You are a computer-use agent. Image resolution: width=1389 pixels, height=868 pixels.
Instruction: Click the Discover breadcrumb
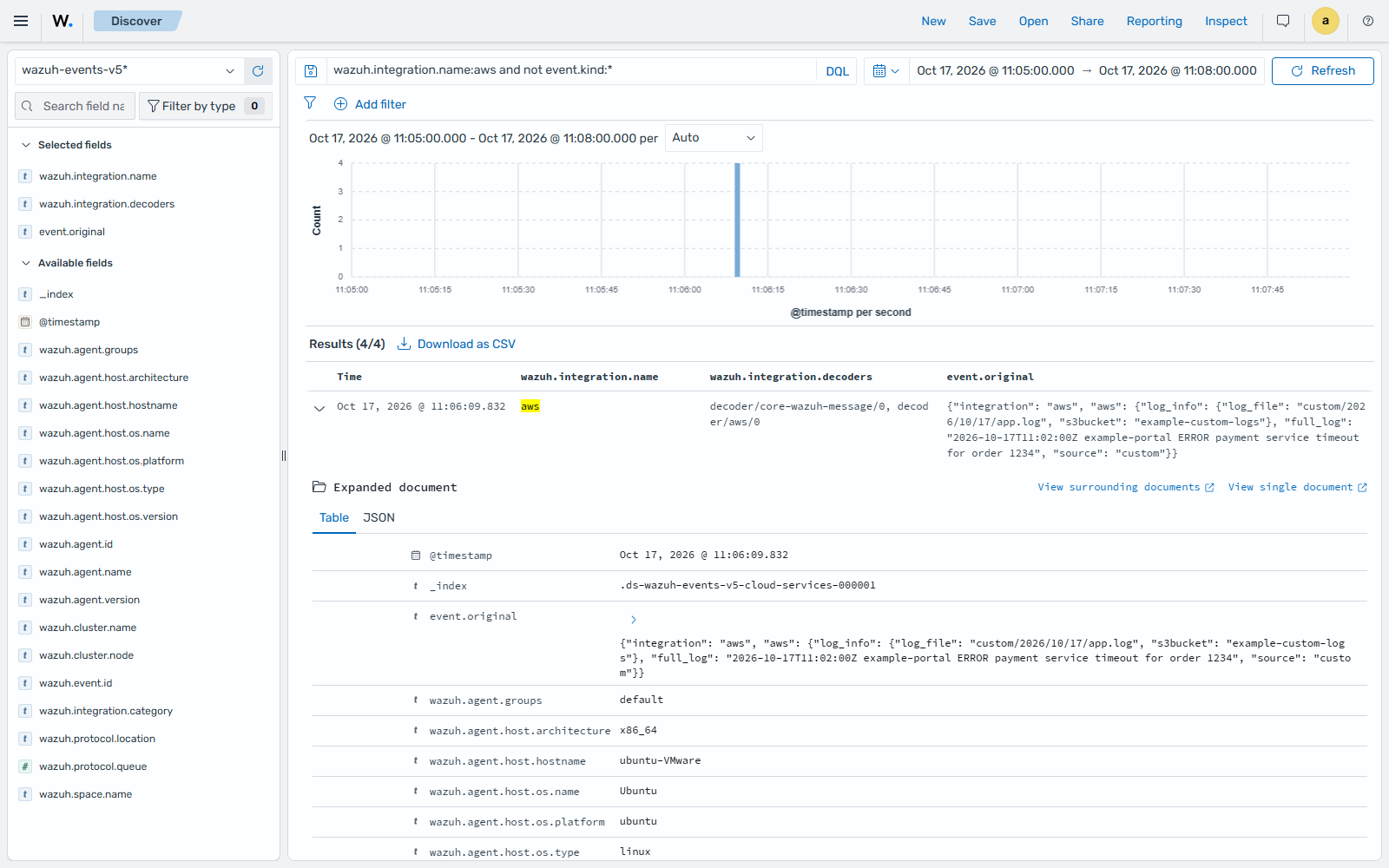tap(136, 21)
